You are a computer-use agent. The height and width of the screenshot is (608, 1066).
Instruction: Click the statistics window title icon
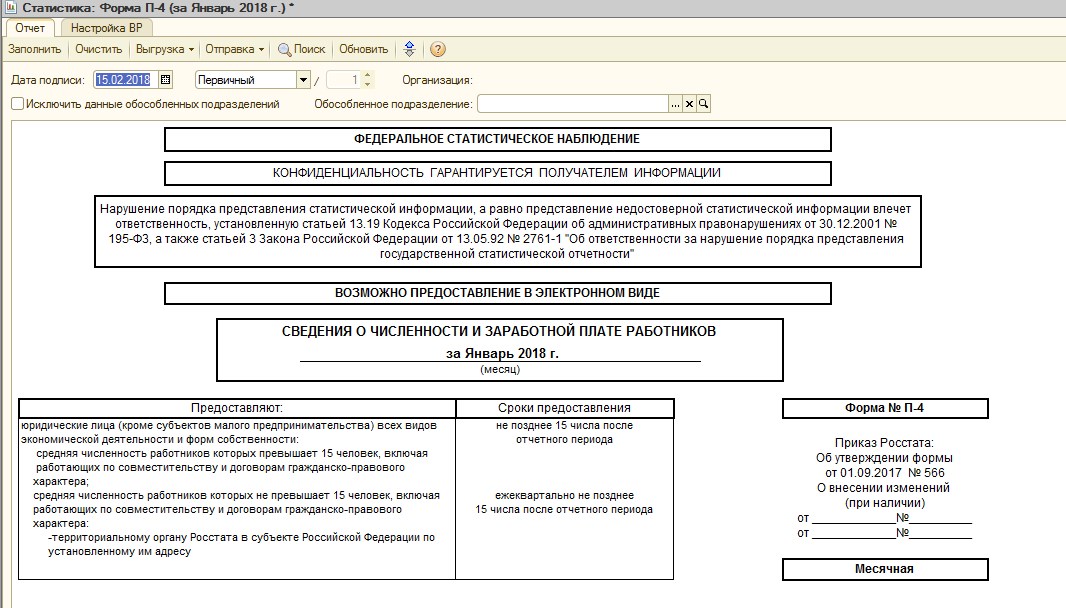(10, 8)
